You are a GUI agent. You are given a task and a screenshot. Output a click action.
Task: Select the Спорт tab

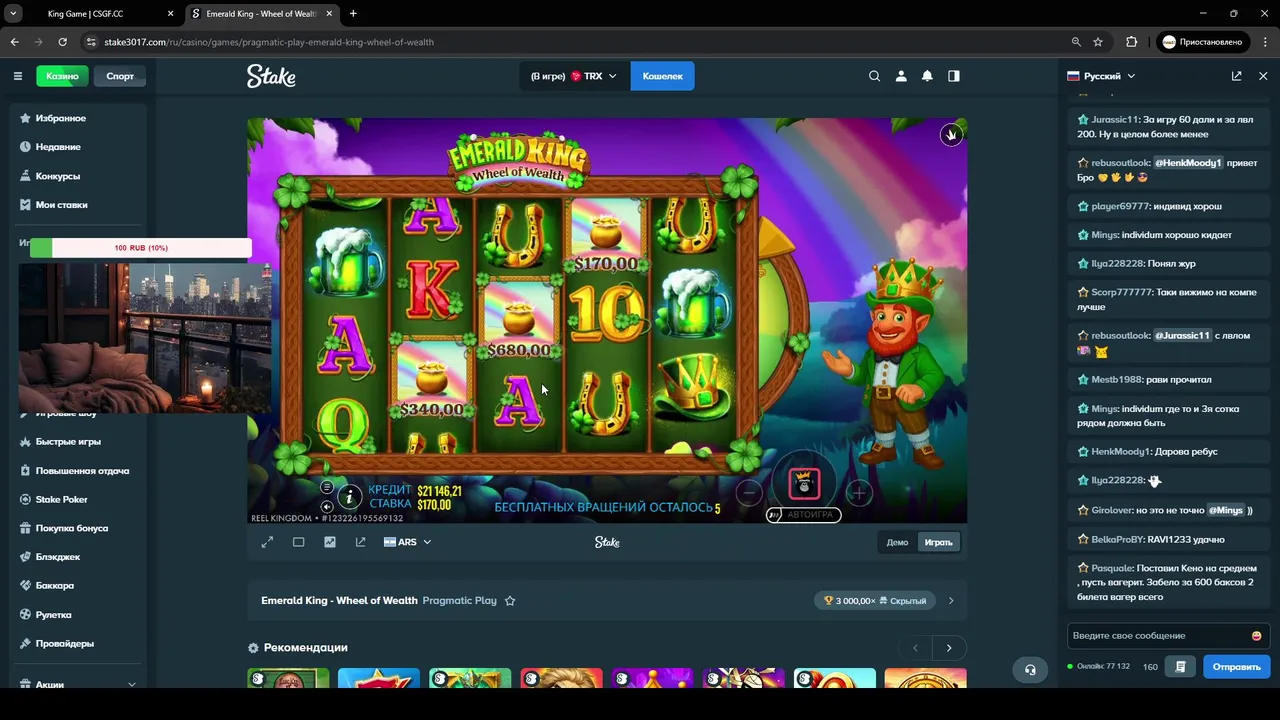pos(120,76)
